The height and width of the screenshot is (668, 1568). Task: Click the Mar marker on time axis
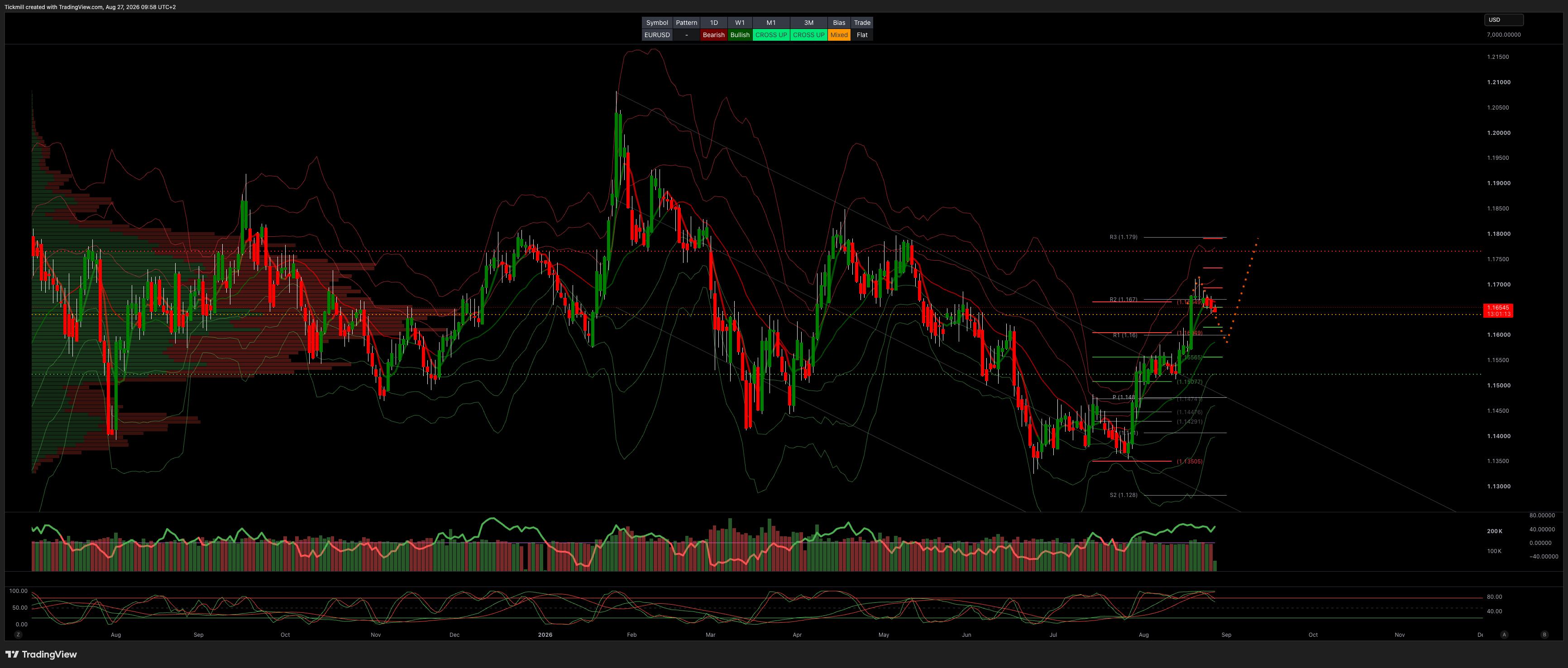coord(710,635)
